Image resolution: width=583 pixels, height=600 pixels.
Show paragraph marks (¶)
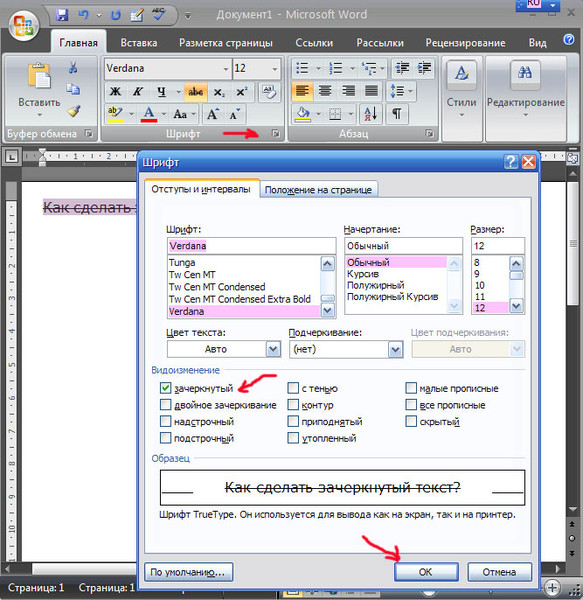pyautogui.click(x=397, y=114)
